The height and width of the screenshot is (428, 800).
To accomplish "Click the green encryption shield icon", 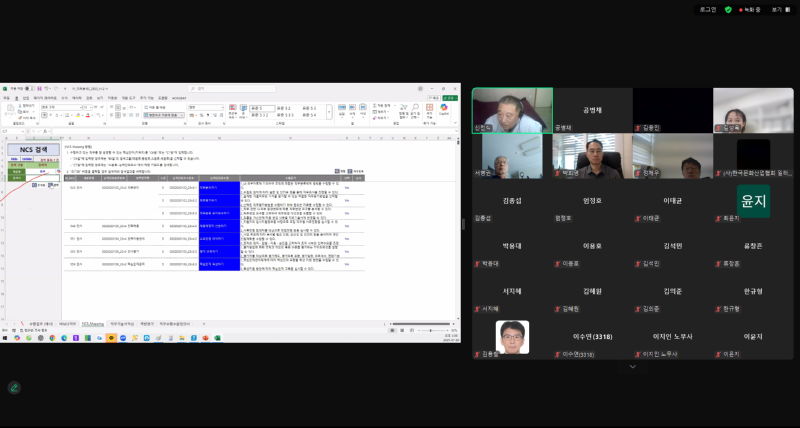I will [x=728, y=9].
